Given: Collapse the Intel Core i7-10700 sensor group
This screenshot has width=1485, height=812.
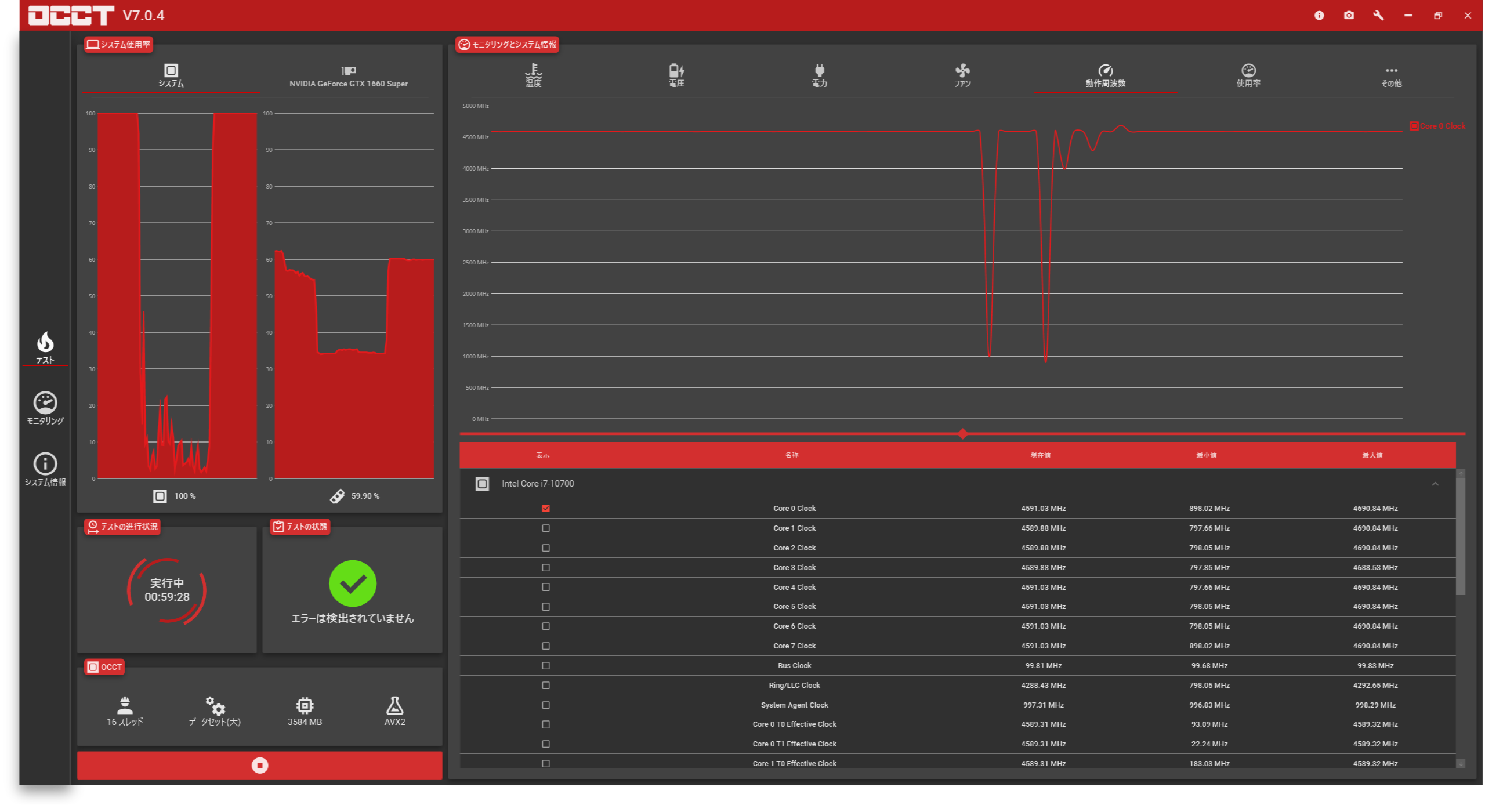Looking at the screenshot, I should 1435,484.
